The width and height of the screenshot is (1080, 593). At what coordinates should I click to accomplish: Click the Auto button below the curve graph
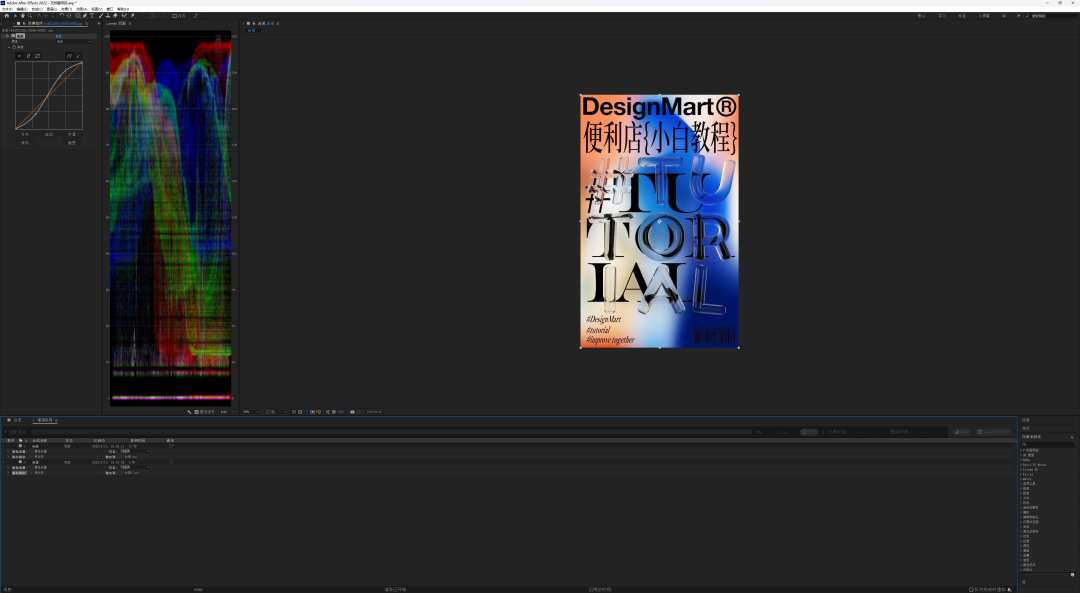pyautogui.click(x=49, y=134)
